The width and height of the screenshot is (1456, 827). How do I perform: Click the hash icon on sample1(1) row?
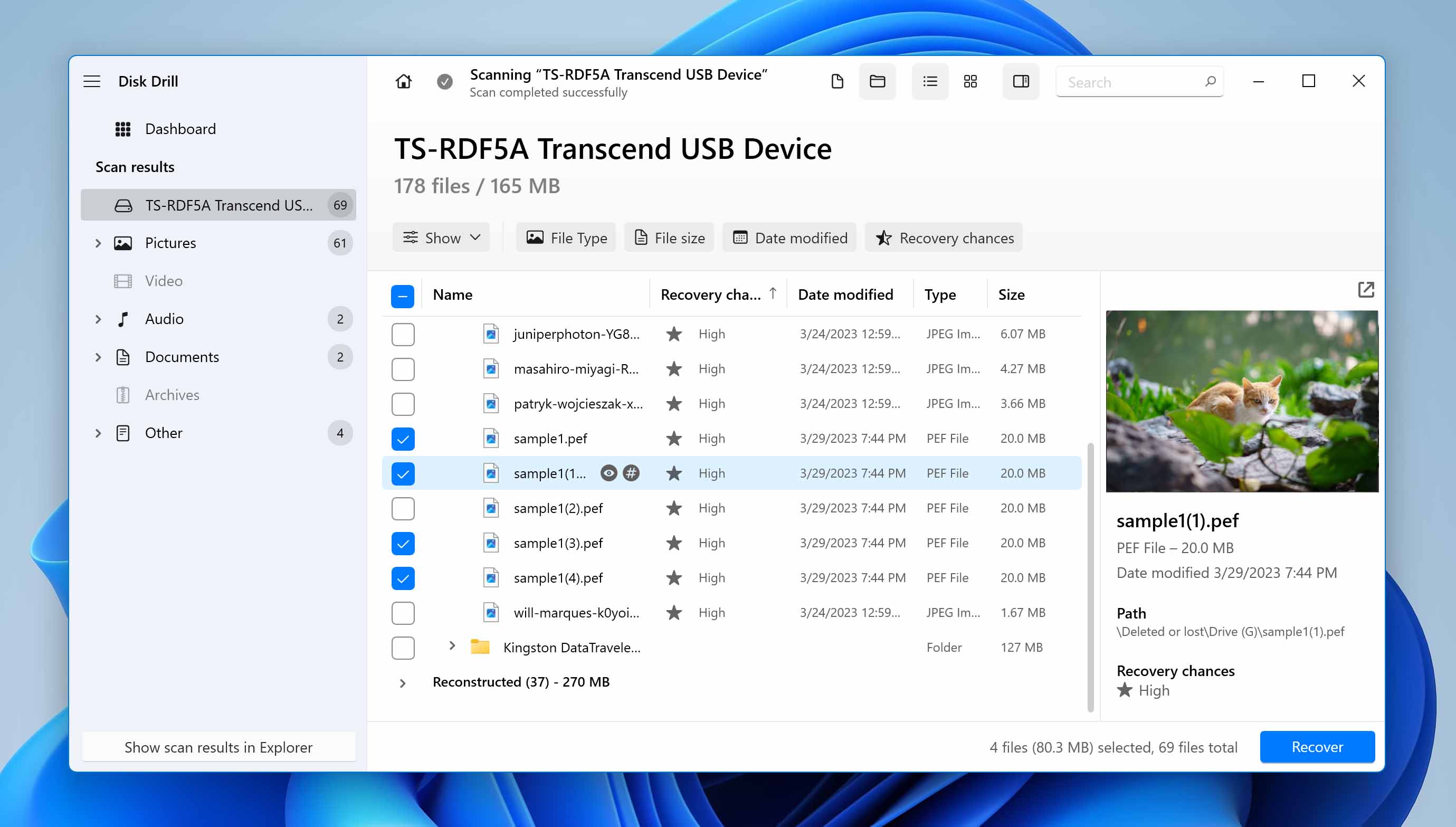click(632, 473)
